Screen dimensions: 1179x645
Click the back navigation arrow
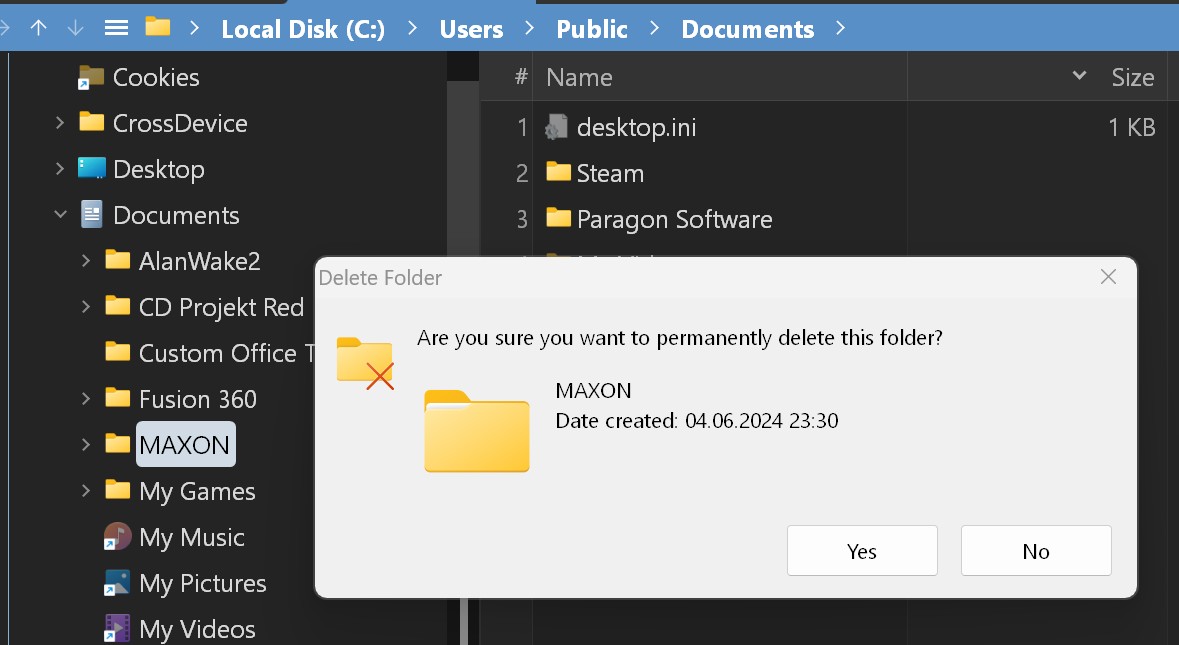pos(5,28)
